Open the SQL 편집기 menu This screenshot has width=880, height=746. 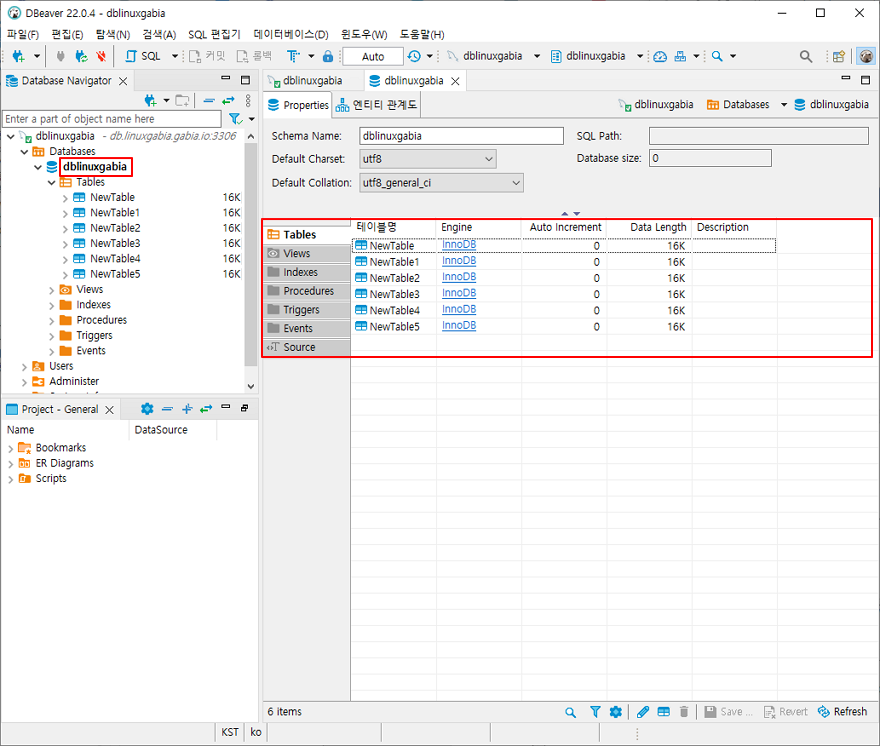[214, 34]
